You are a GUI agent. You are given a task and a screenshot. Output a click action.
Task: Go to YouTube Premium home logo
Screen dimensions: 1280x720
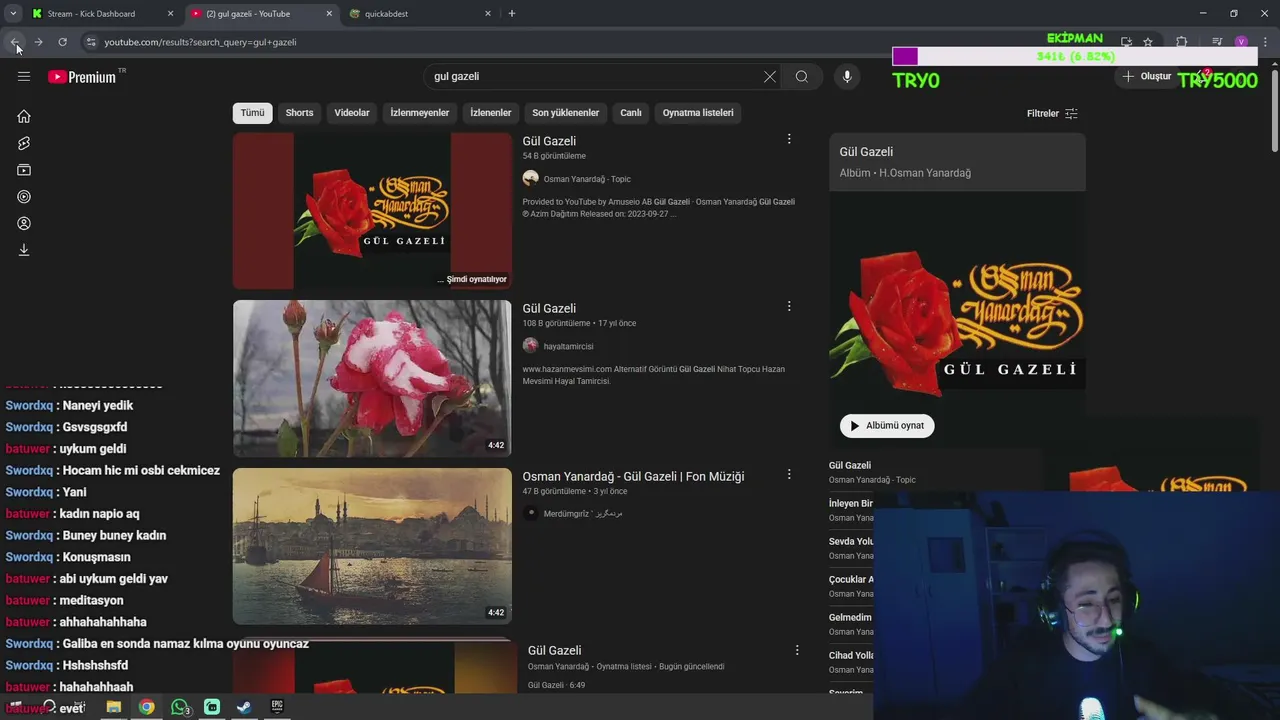[82, 76]
